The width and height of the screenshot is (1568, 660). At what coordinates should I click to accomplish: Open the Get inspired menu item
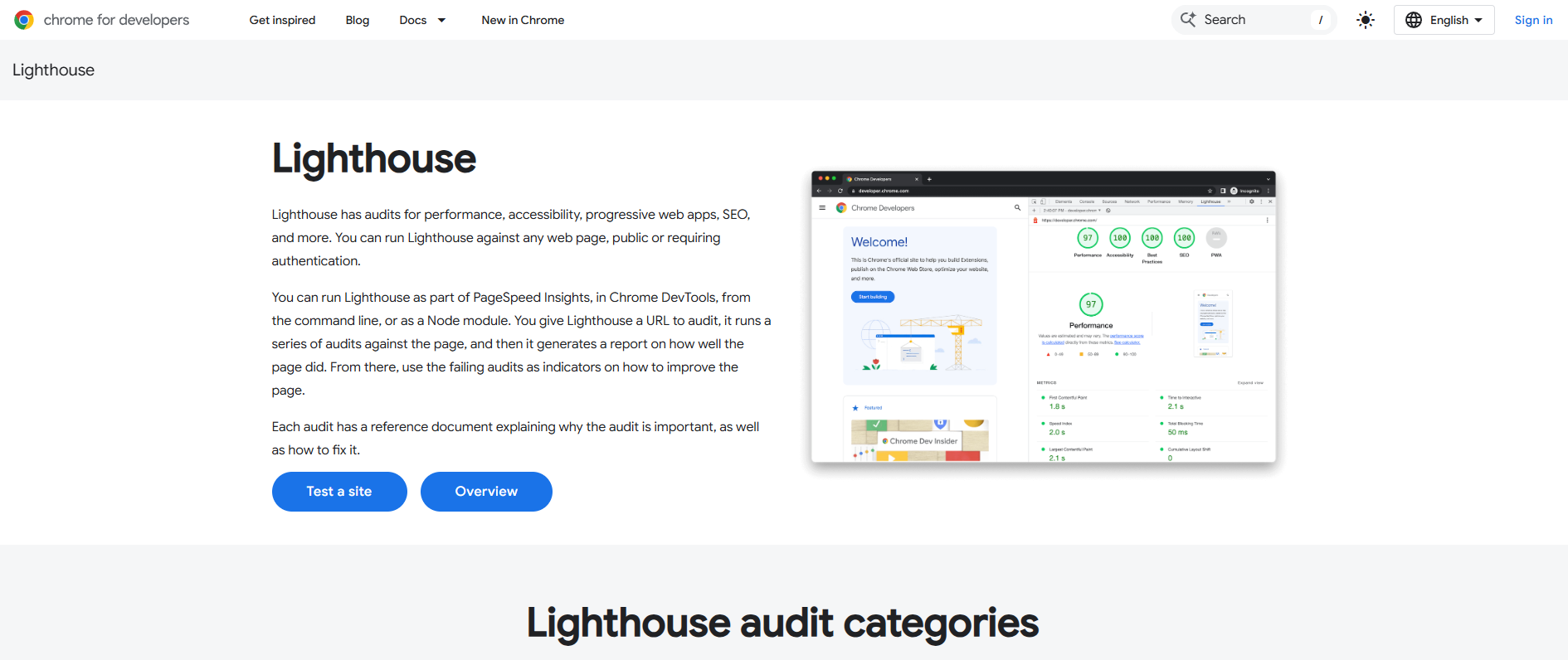[282, 20]
